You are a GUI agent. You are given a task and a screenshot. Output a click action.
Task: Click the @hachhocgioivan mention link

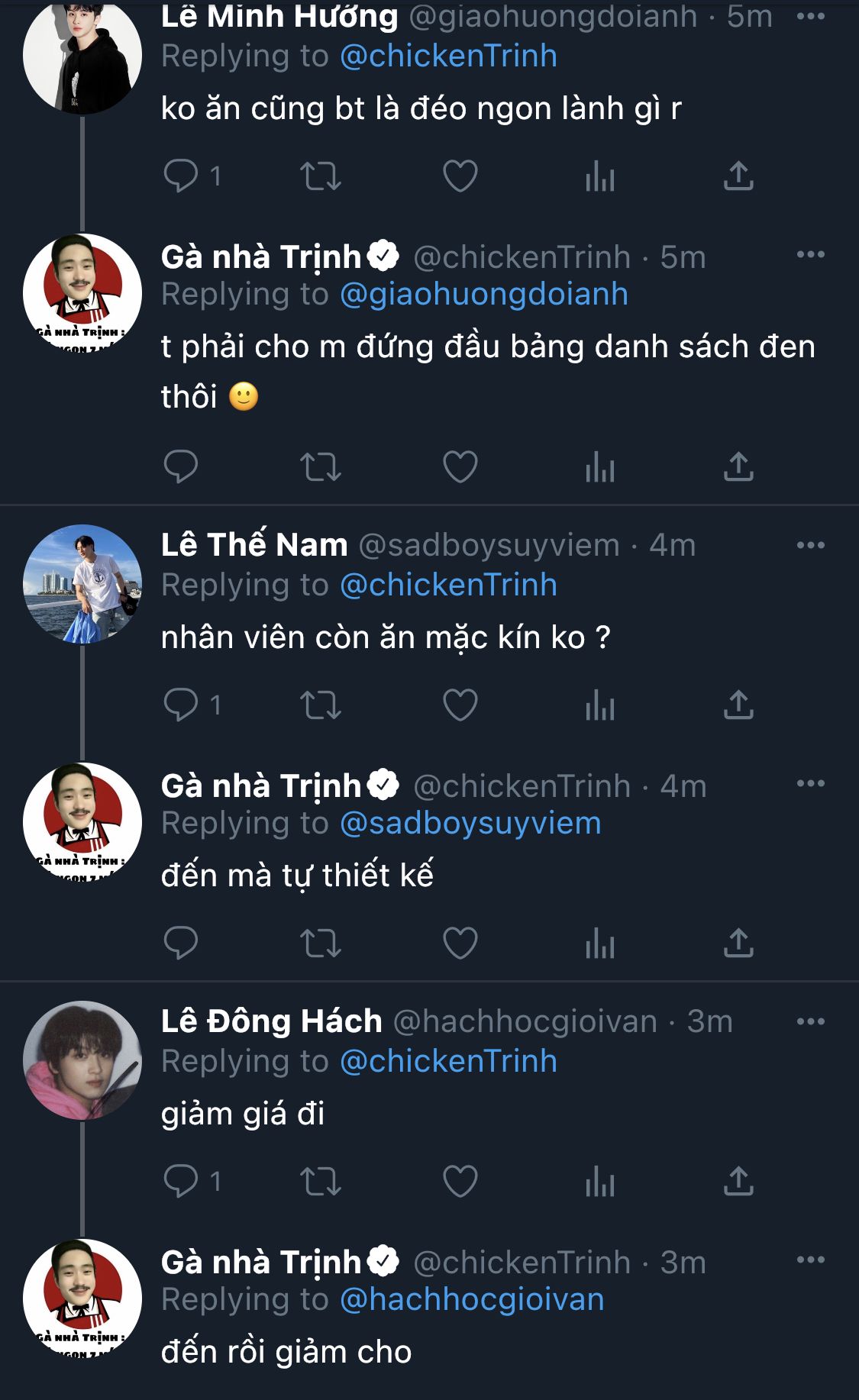coord(472,1300)
